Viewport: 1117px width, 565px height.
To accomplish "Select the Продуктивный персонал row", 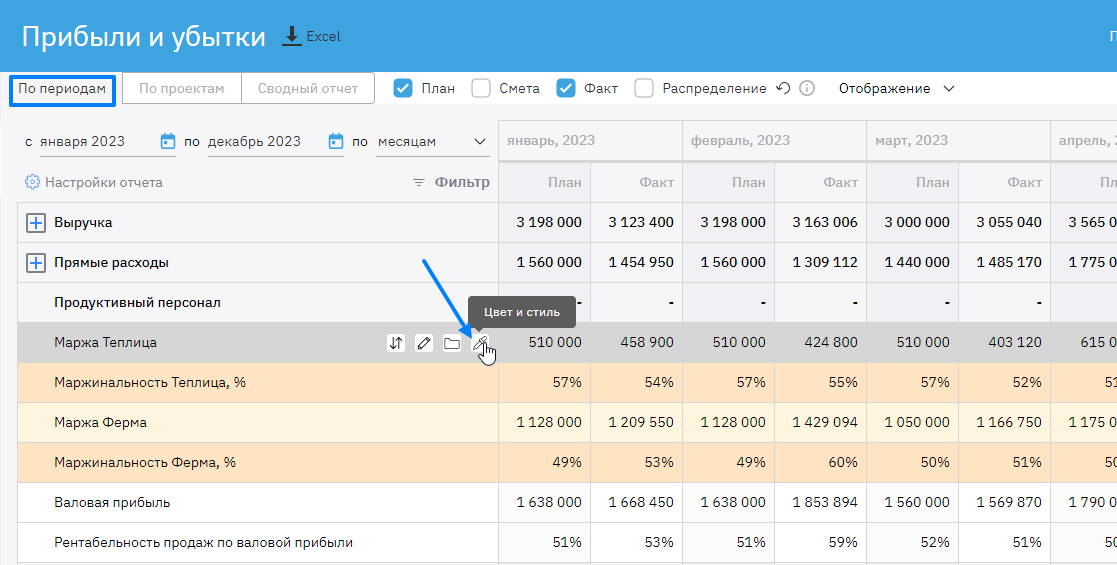I will pos(137,302).
